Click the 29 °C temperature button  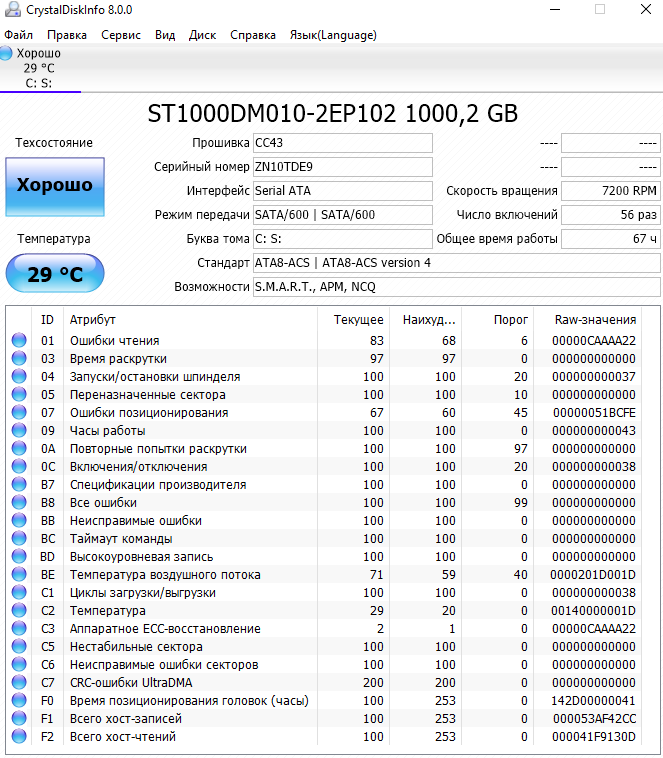tap(54, 273)
